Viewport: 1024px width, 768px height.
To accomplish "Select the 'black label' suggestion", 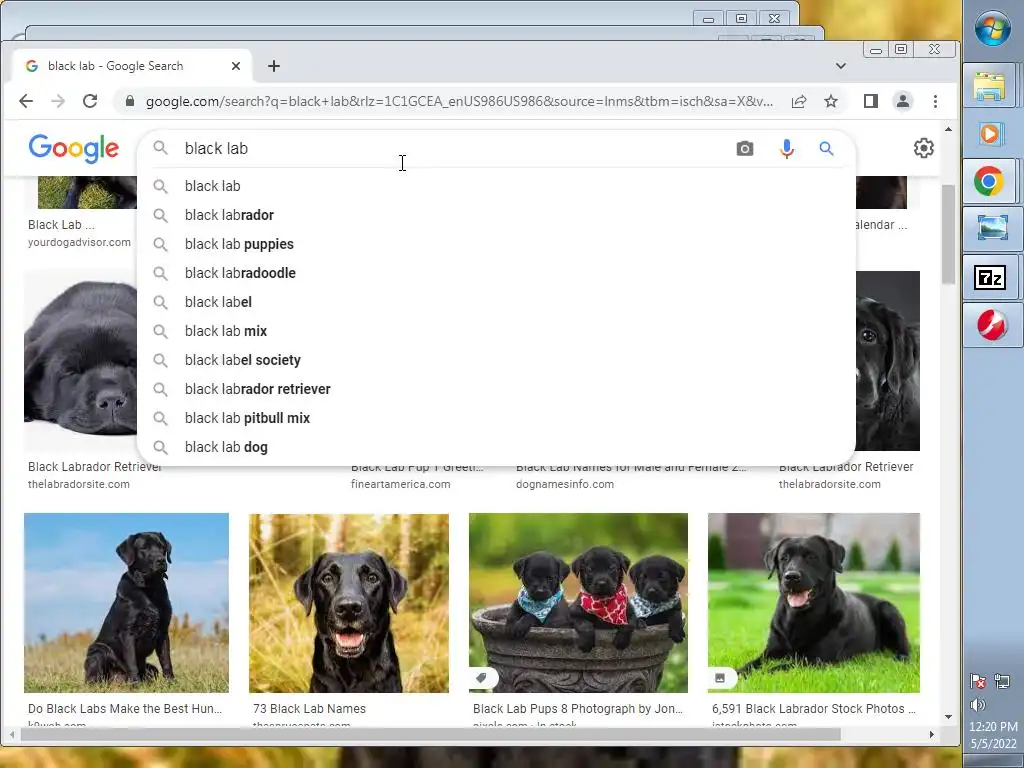I will click(x=496, y=302).
